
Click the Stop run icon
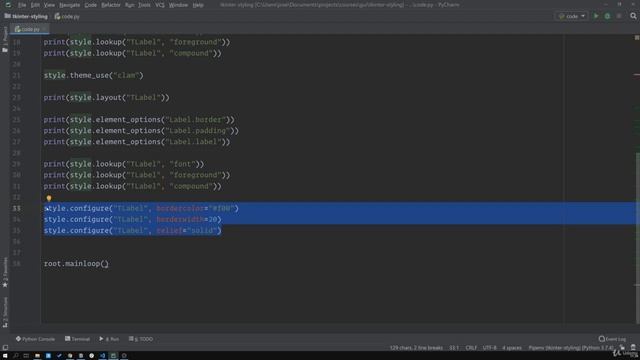coord(619,16)
